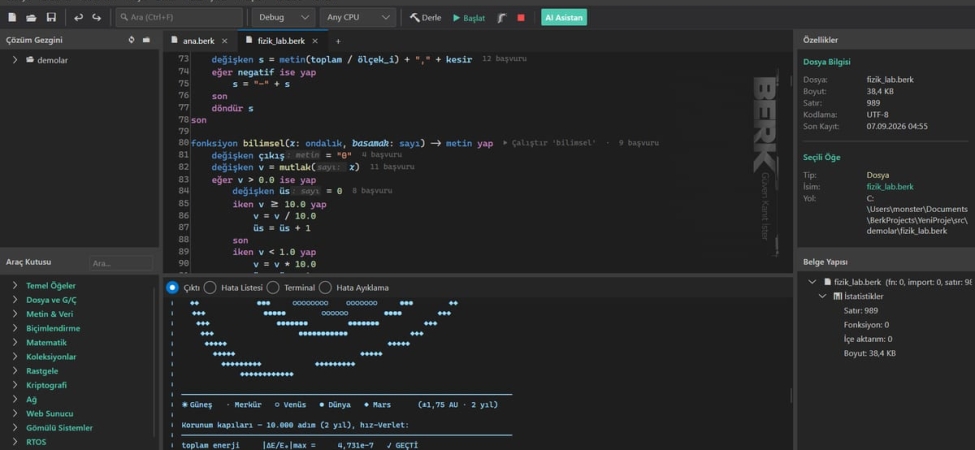This screenshot has height=450, width=975.
Task: Open the Any CPU platform dropdown
Action: [358, 17]
